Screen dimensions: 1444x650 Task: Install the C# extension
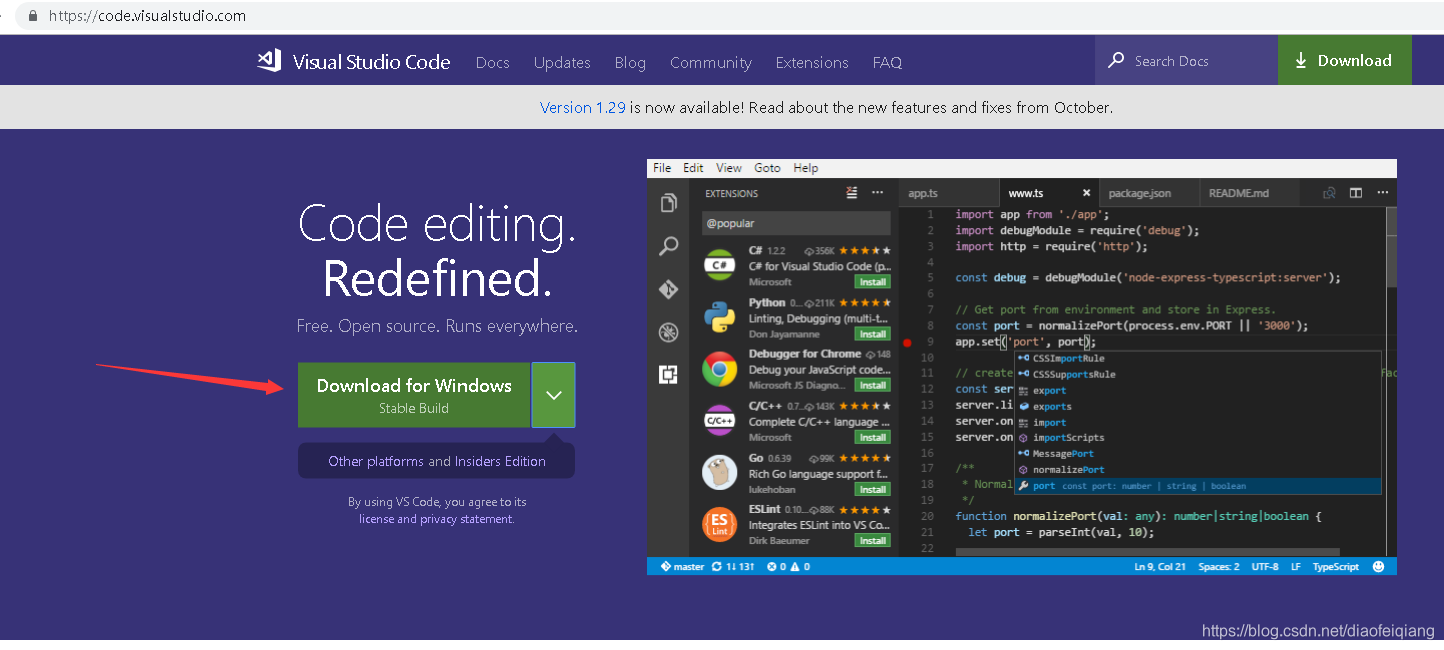click(x=872, y=282)
